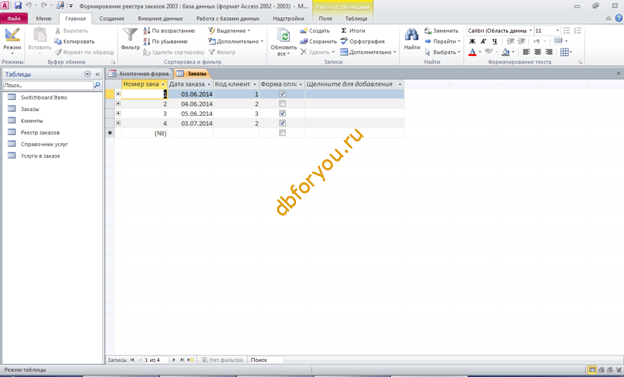Apply bold Ж formatting
The width and height of the screenshot is (624, 377).
click(472, 41)
